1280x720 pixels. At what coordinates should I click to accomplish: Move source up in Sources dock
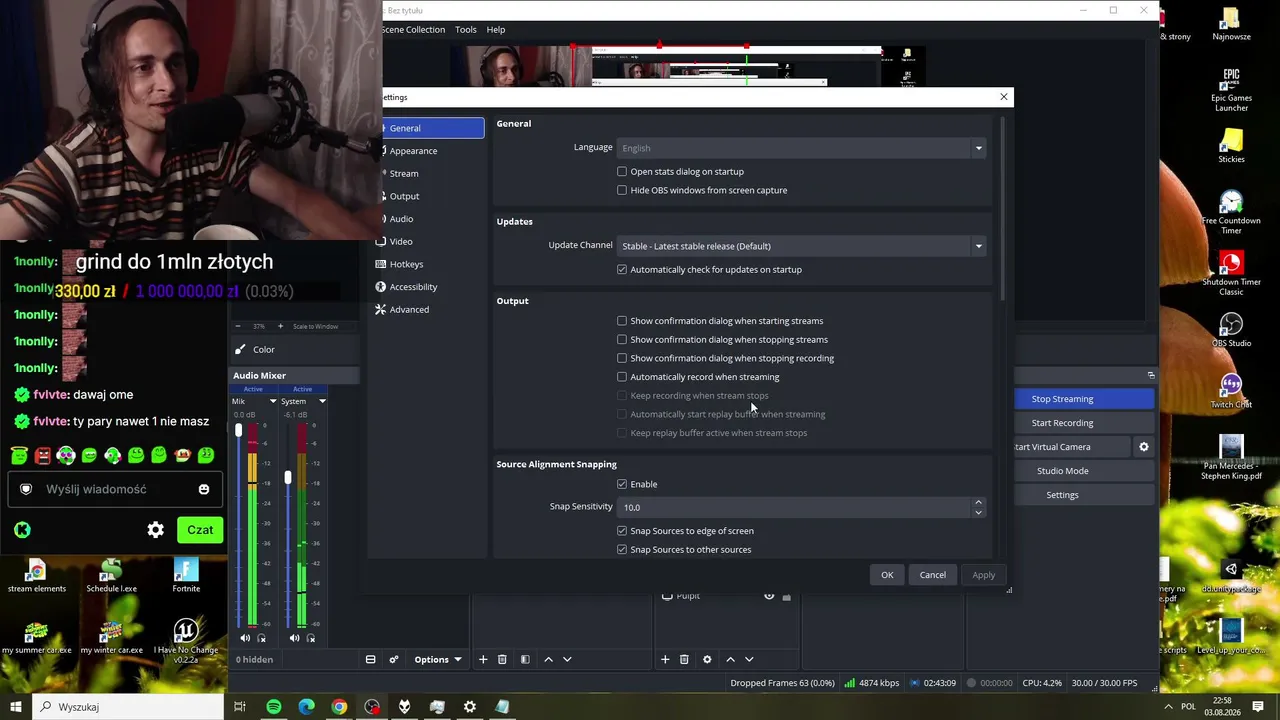730,660
